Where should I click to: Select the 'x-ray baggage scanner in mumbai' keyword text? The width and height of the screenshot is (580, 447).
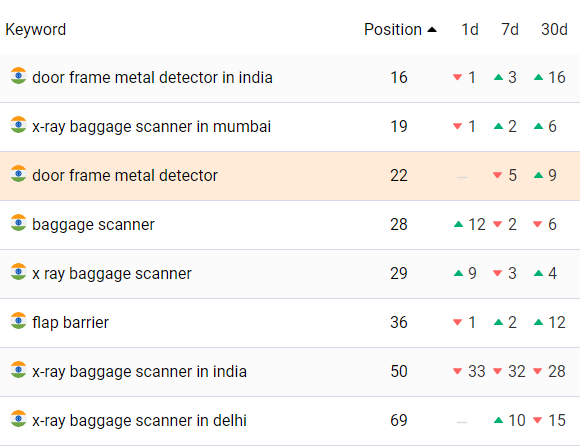pyautogui.click(x=152, y=127)
